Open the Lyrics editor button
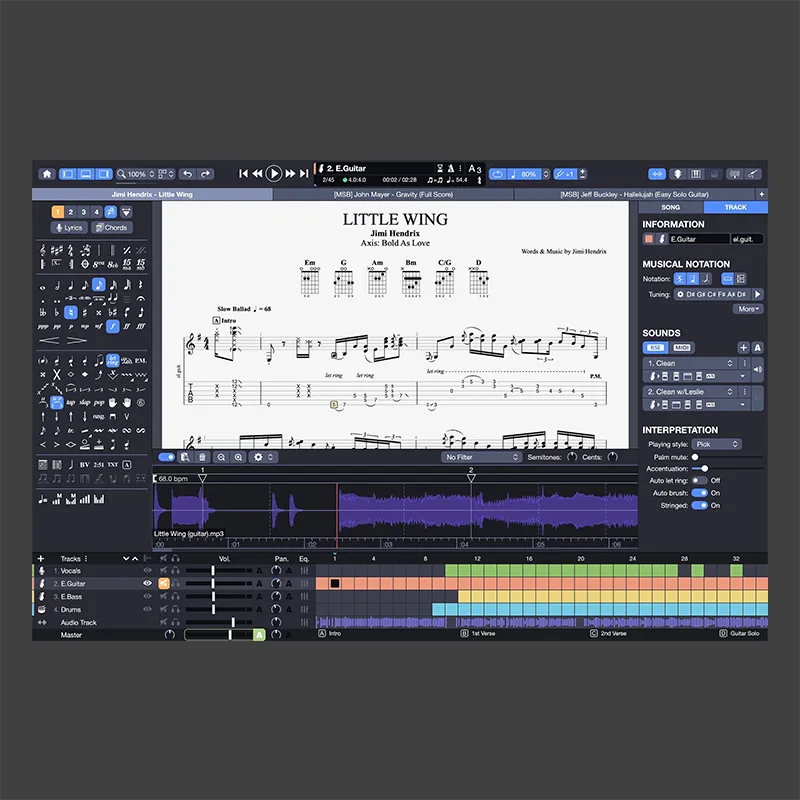 [69, 228]
